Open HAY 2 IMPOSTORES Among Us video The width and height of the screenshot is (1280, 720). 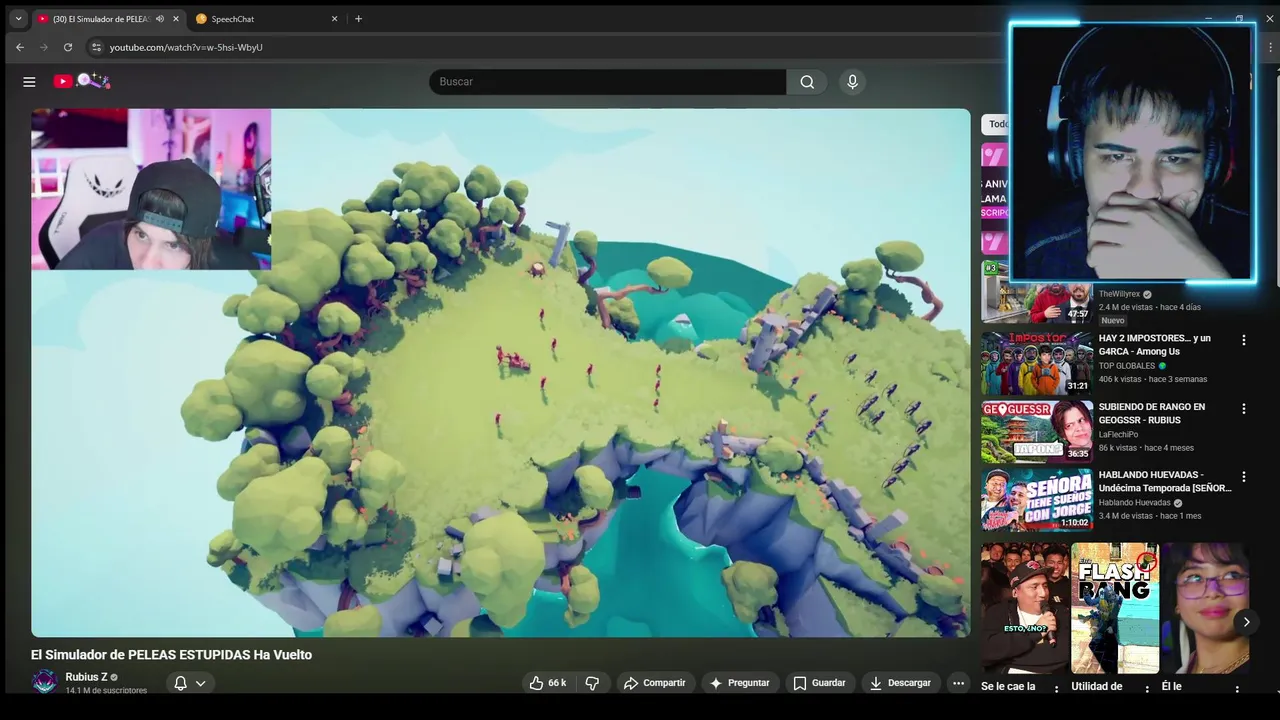[1155, 345]
